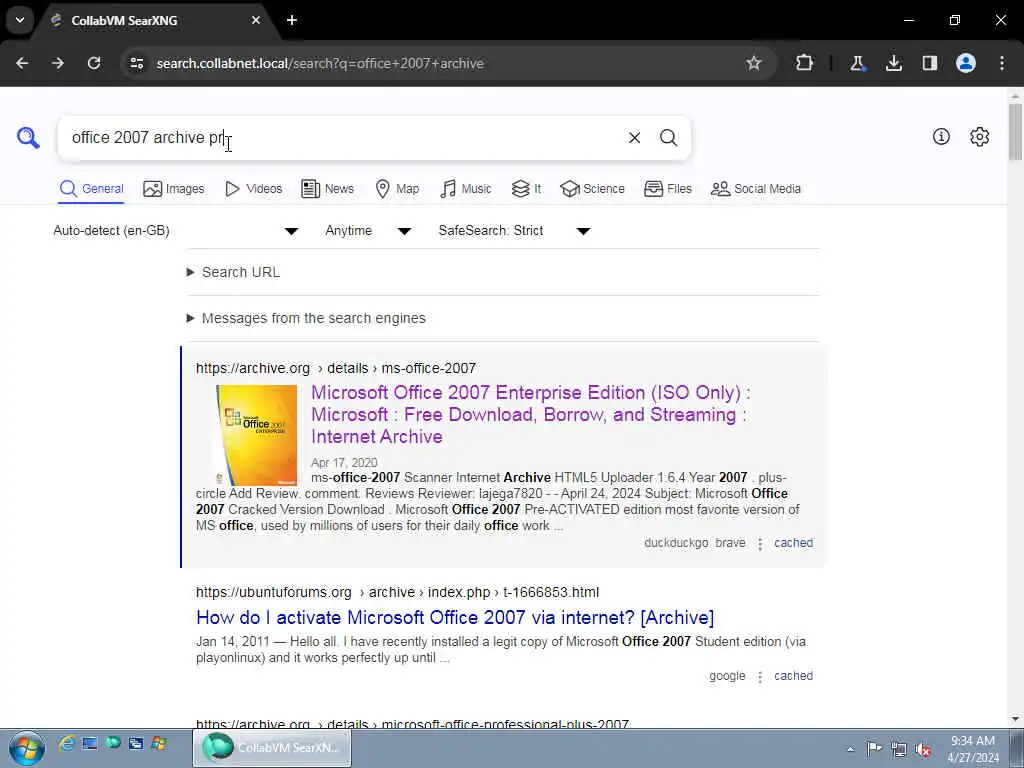Expand Messages from the search engines
Viewport: 1024px width, 768px height.
click(306, 318)
